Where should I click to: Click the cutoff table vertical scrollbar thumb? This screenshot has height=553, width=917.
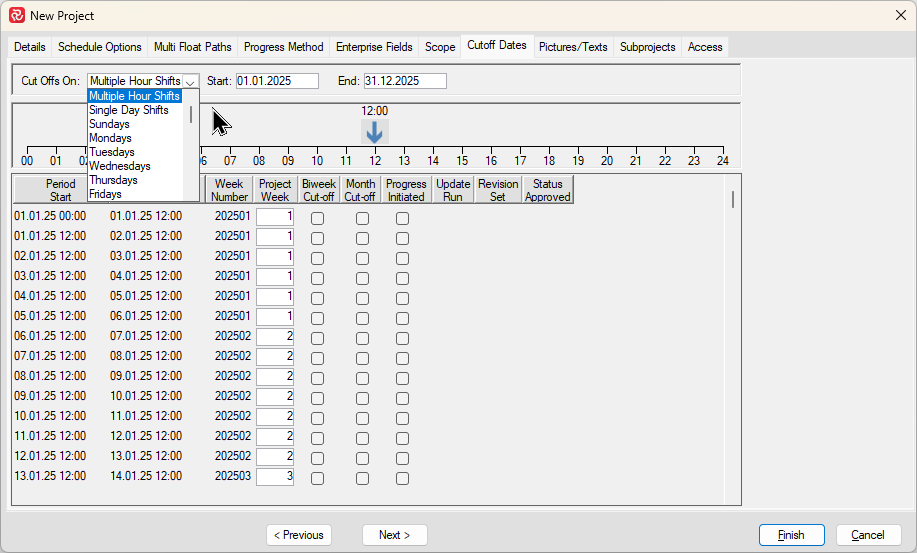[x=733, y=199]
